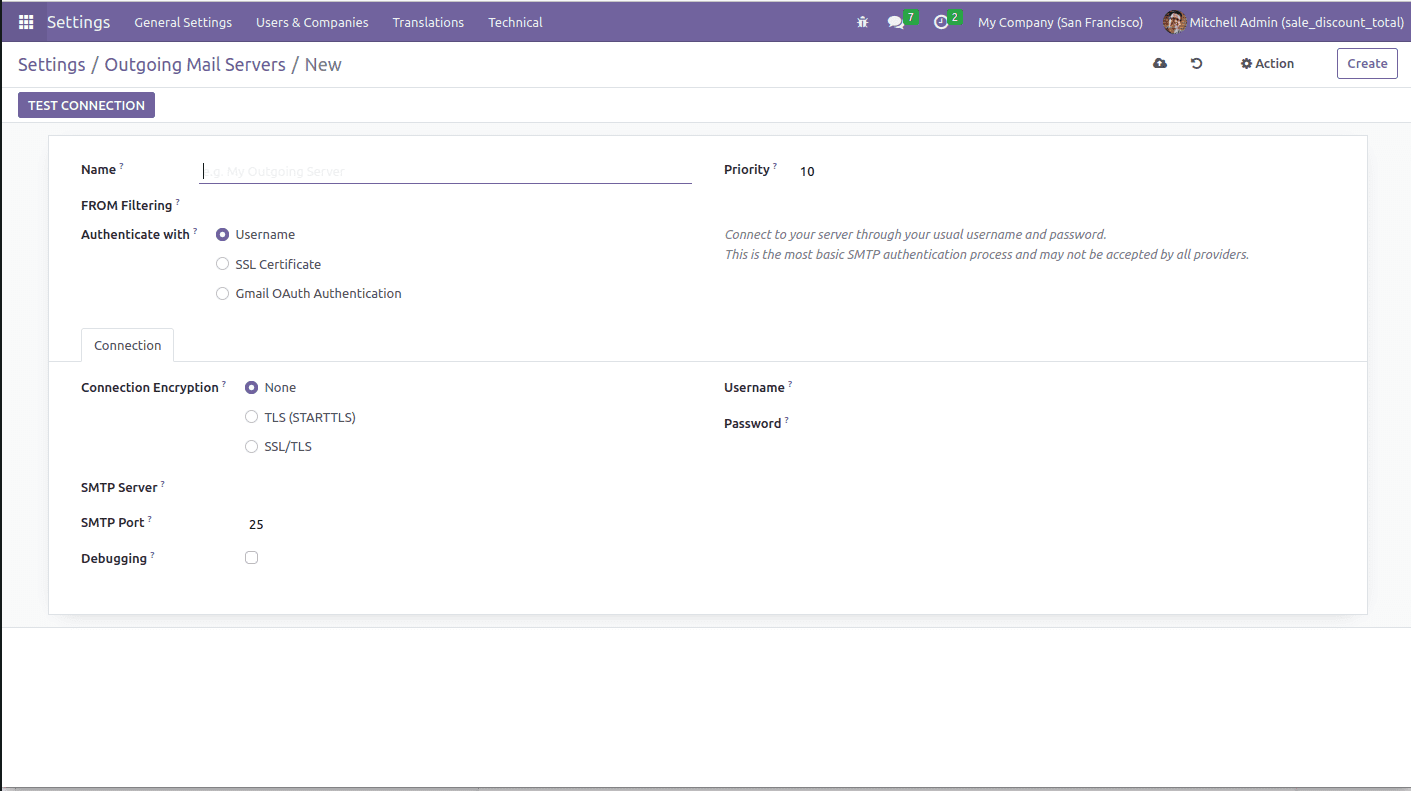Select SSL Certificate authentication option
The image size is (1411, 791).
(x=223, y=264)
